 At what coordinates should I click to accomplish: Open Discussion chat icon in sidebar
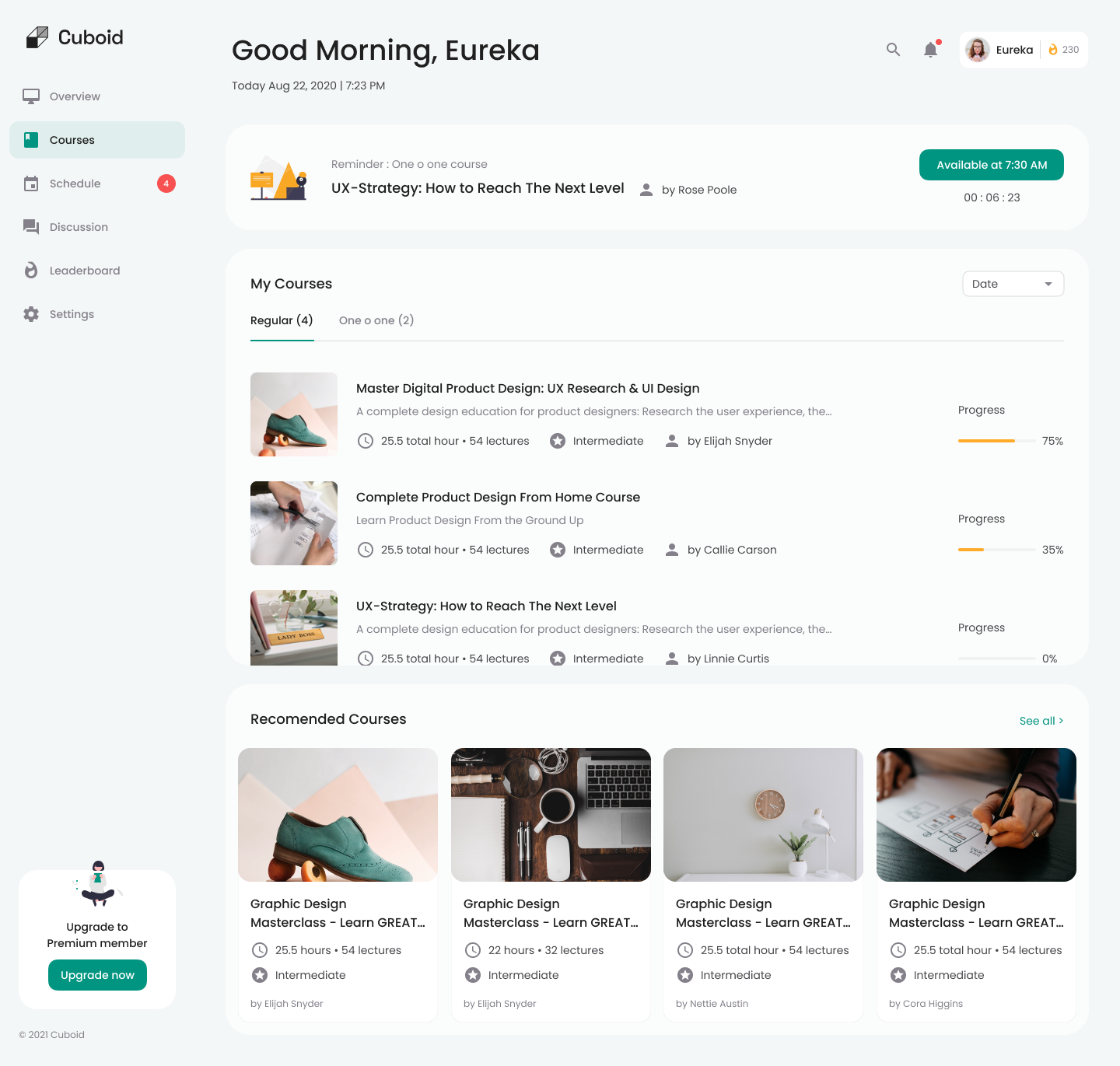click(x=31, y=227)
